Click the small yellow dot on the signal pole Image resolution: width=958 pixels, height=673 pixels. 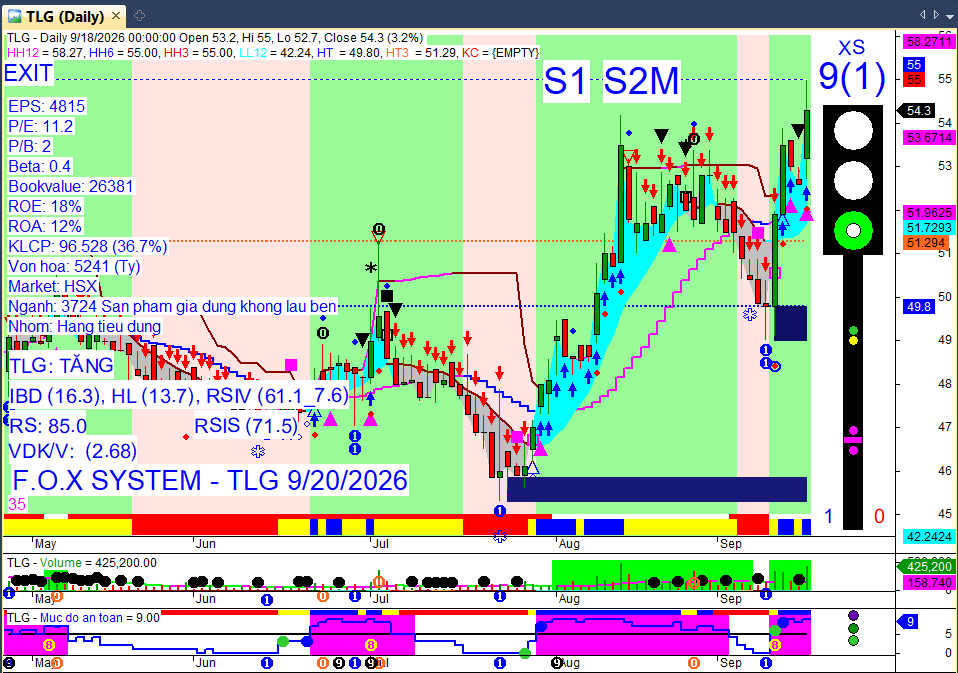coord(854,341)
